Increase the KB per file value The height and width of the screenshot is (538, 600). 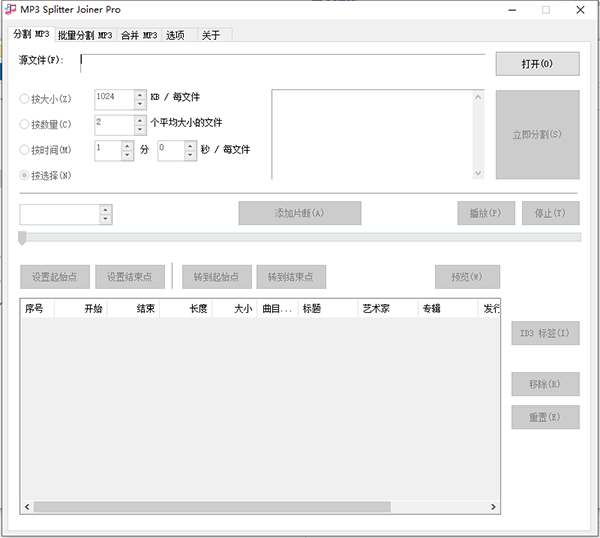[140, 95]
